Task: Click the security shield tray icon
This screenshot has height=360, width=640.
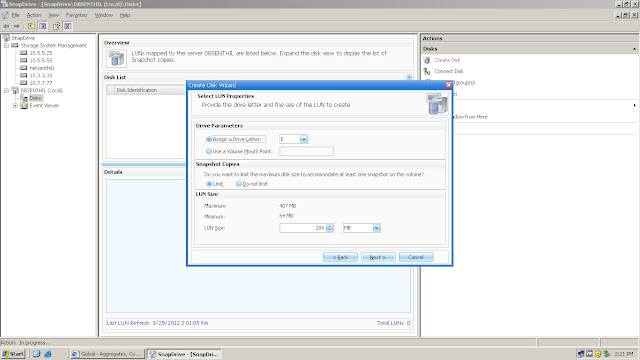Action: tap(598, 354)
